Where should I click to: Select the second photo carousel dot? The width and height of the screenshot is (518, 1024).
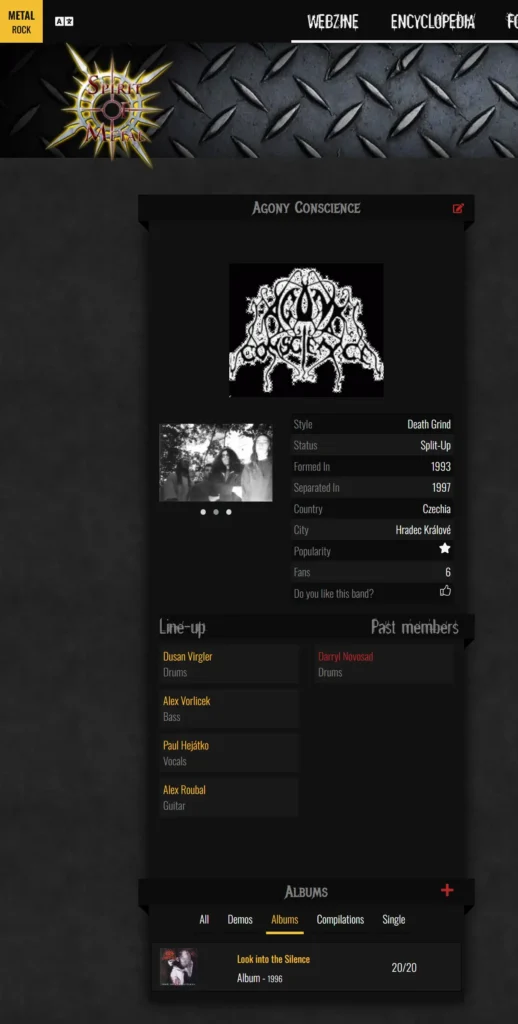click(216, 512)
